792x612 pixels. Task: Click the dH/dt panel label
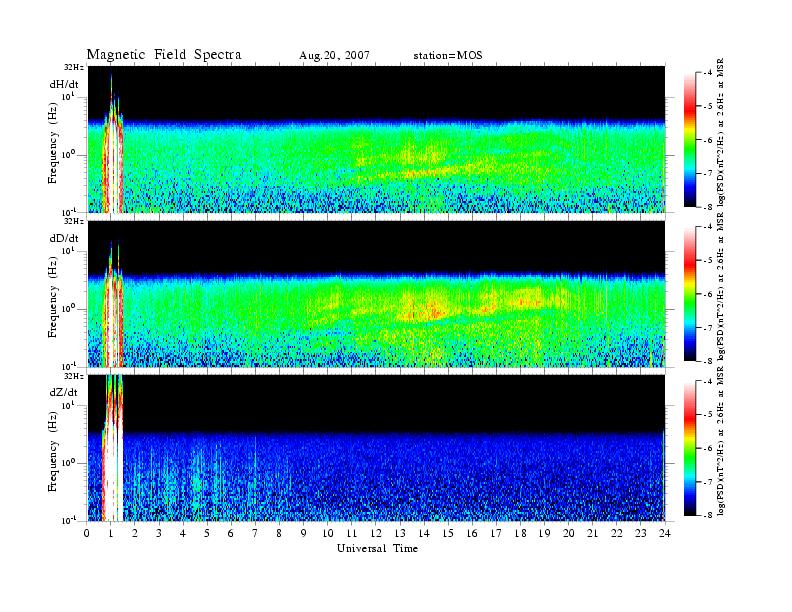click(64, 84)
